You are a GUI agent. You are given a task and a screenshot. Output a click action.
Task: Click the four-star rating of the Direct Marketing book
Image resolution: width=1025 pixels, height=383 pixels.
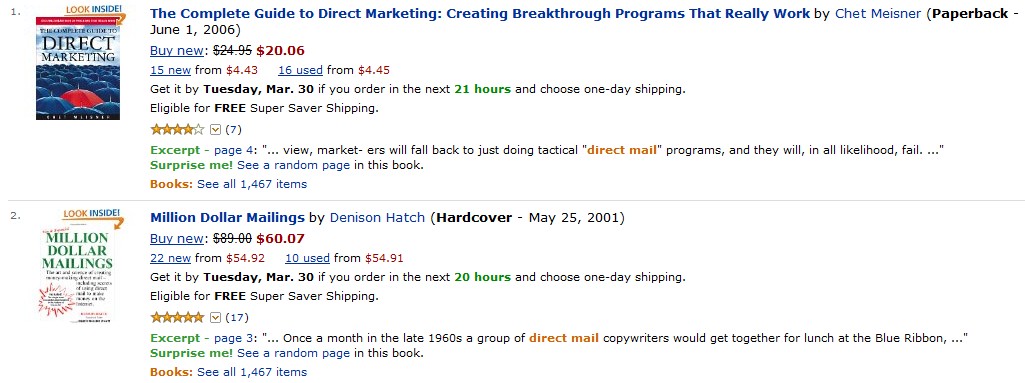point(176,129)
